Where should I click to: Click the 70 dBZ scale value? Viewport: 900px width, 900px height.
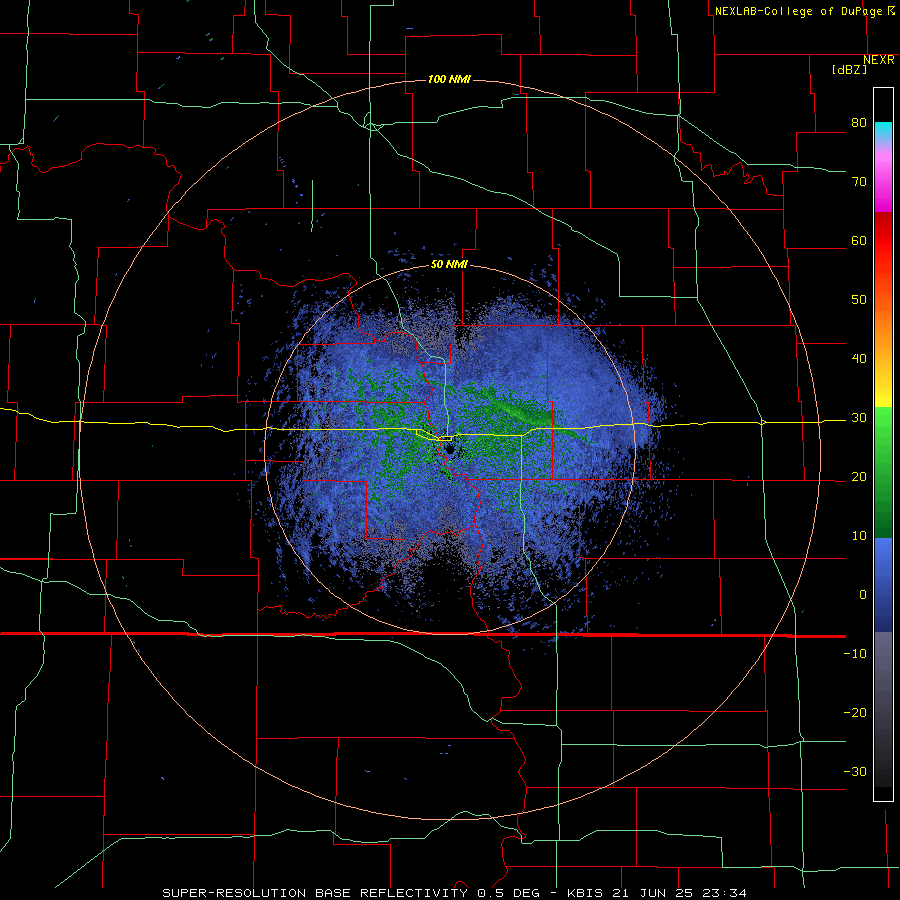859,182
